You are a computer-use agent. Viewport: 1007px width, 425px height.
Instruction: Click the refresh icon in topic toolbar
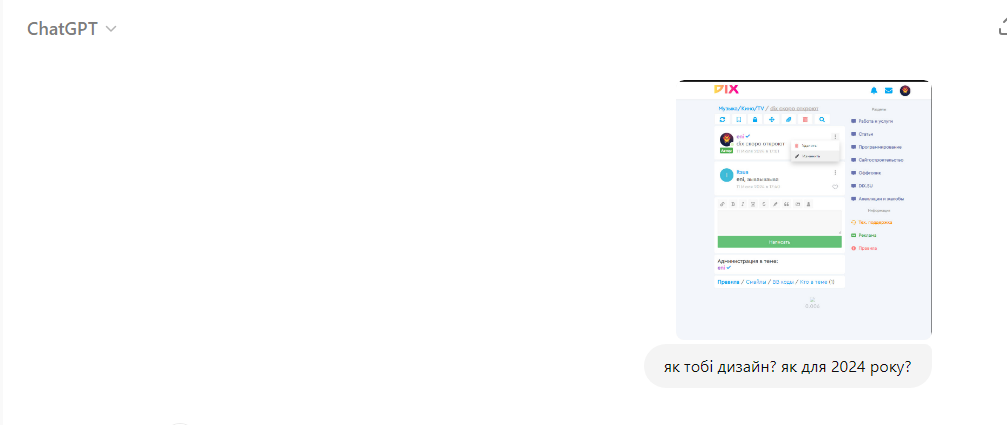pyautogui.click(x=722, y=119)
